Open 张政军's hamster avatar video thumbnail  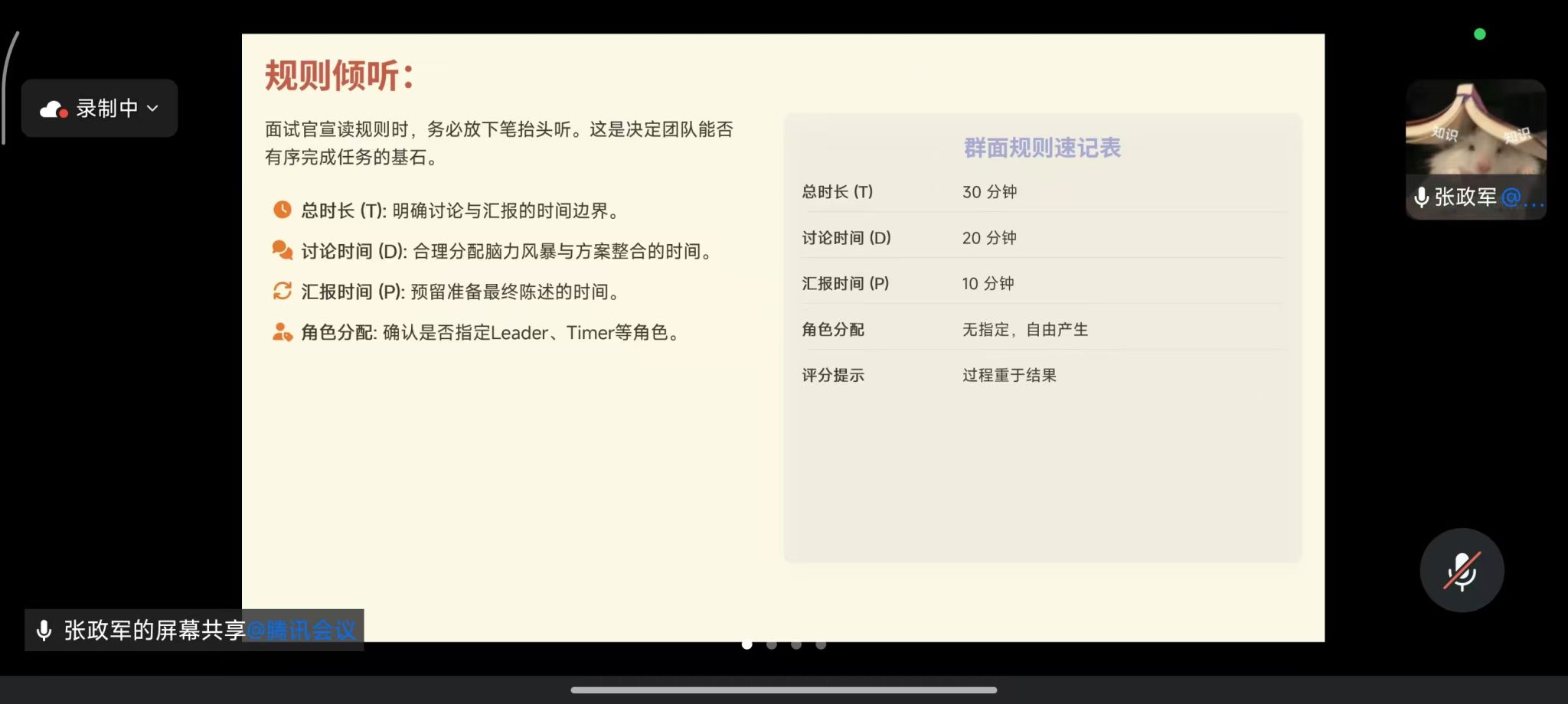click(x=1475, y=129)
